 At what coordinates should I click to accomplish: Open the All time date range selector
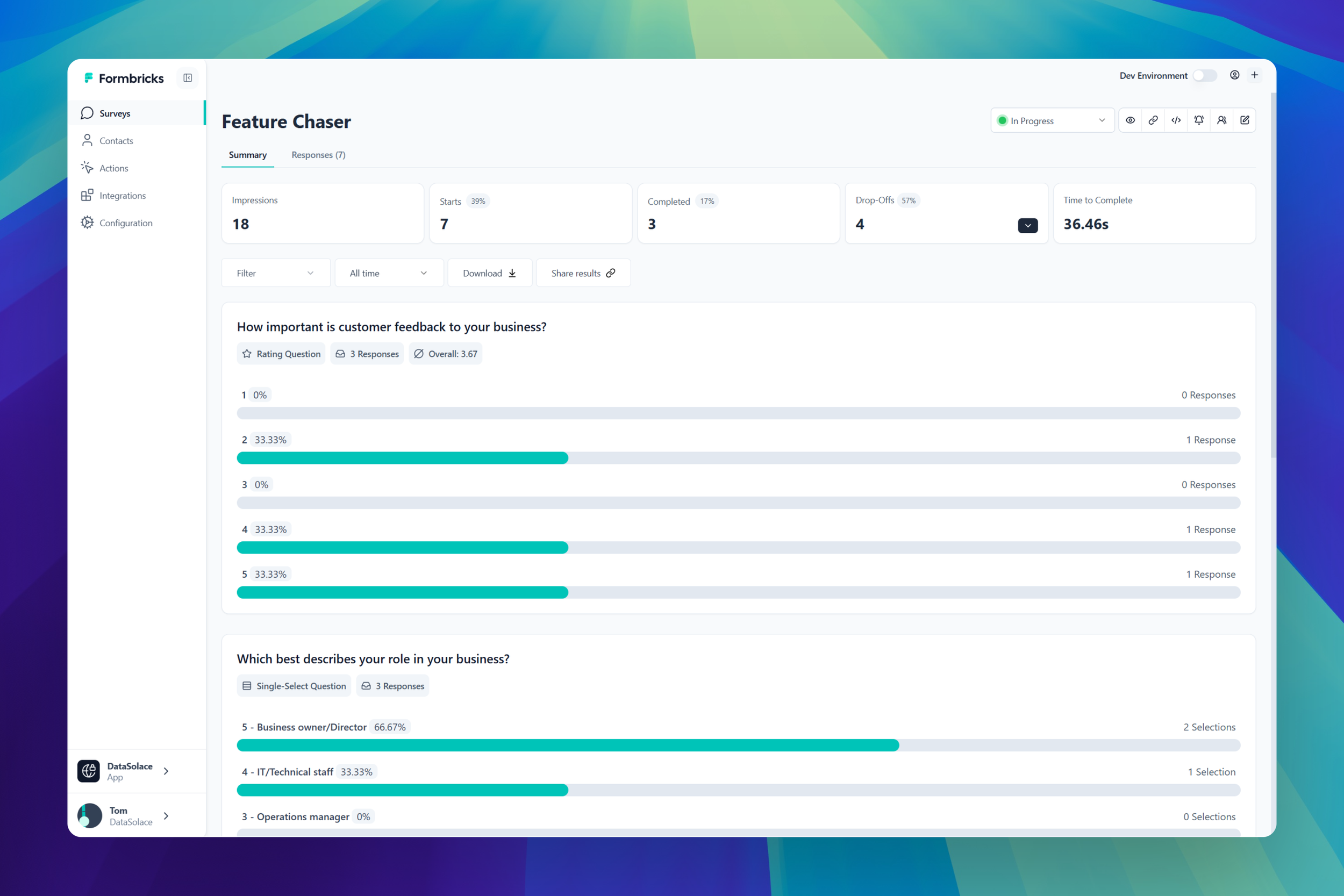click(x=389, y=273)
